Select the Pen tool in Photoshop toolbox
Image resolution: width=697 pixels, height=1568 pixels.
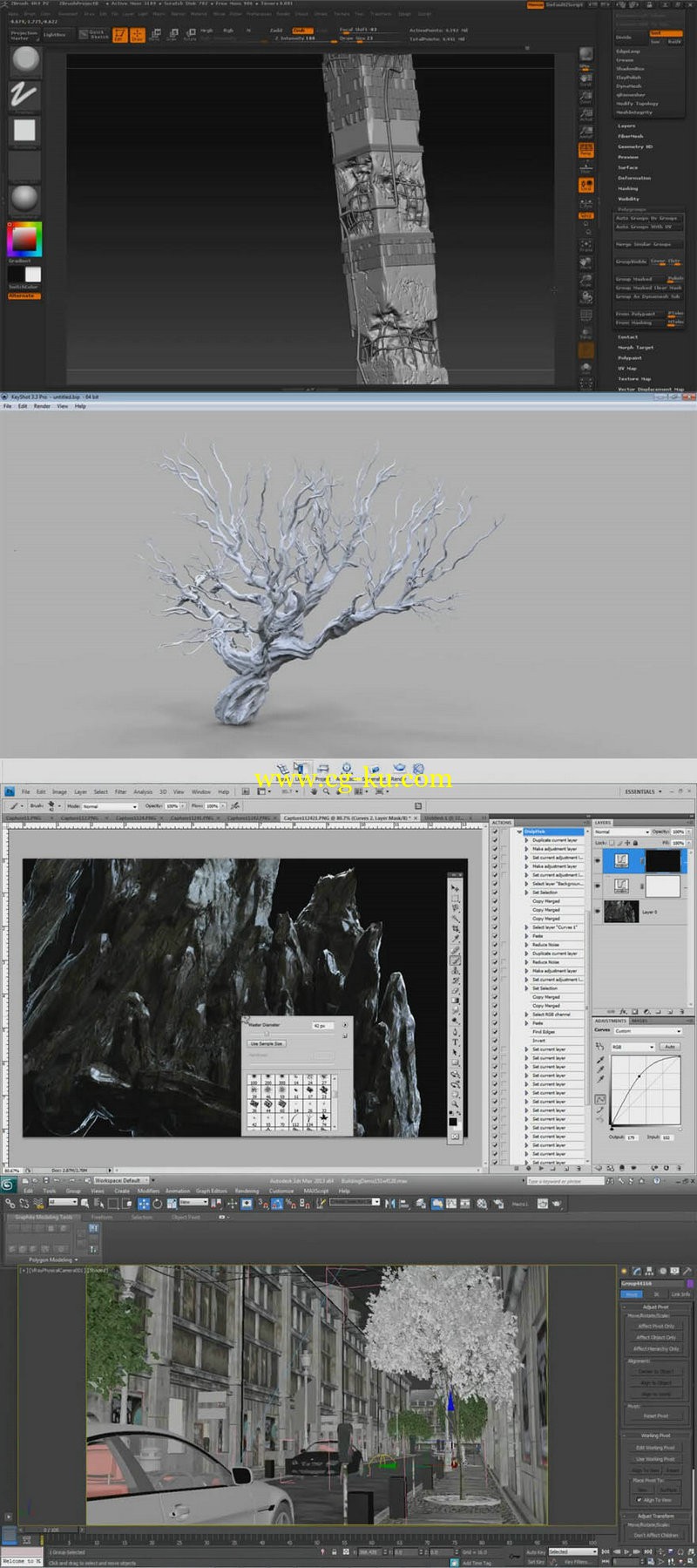455,1032
